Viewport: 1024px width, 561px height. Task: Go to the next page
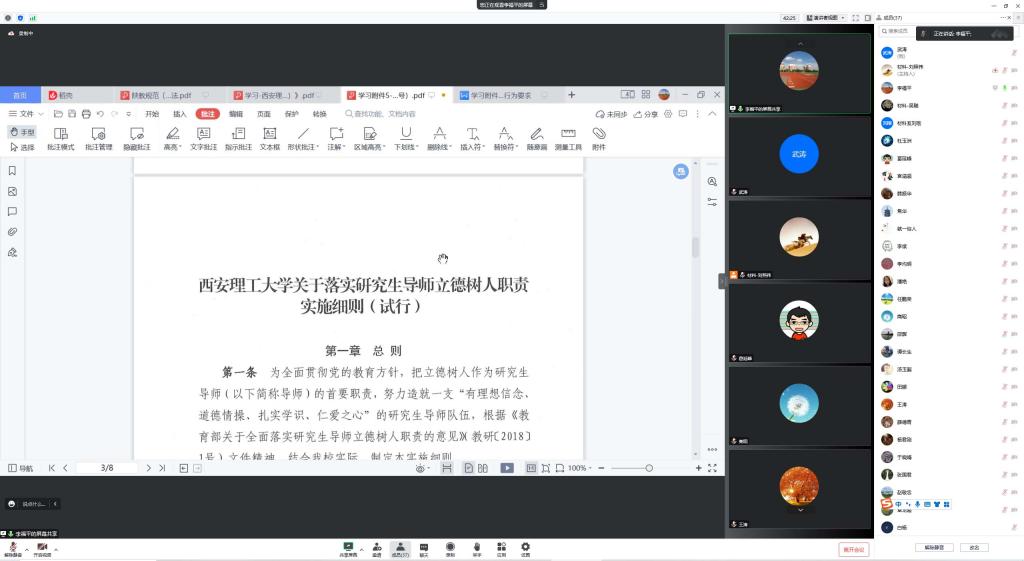[149, 468]
